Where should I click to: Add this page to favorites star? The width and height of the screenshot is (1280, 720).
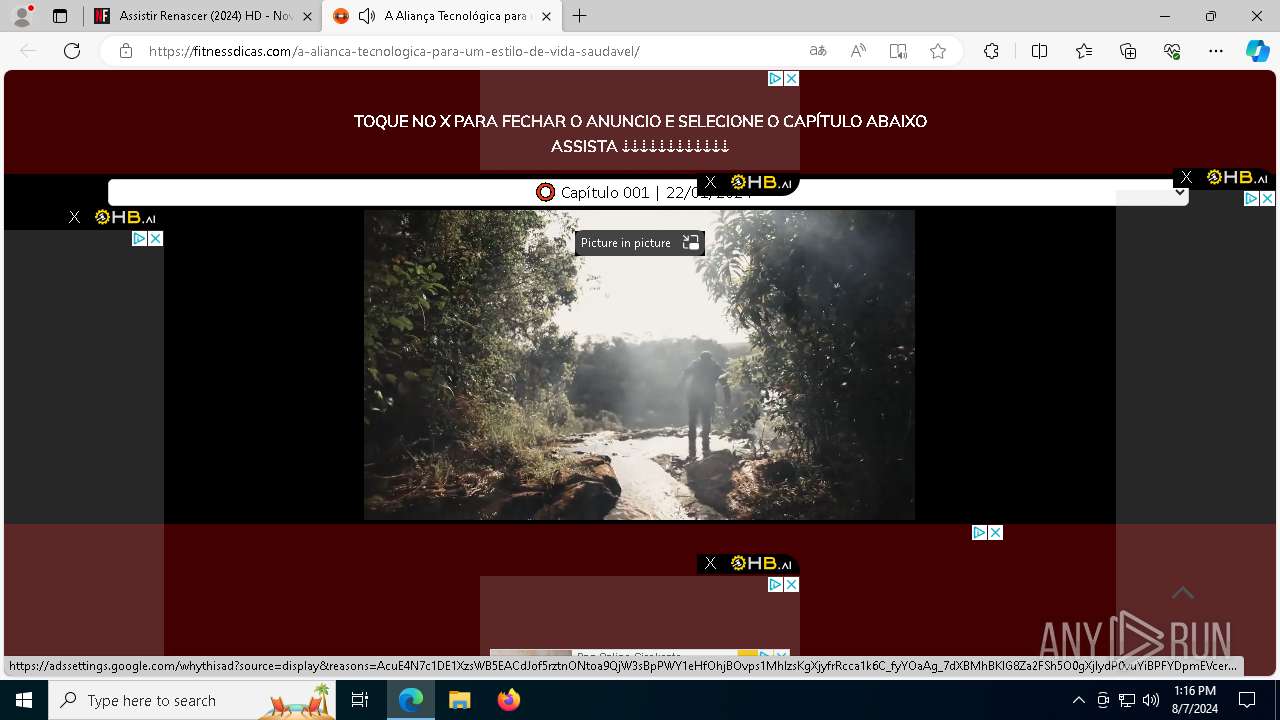click(x=938, y=51)
